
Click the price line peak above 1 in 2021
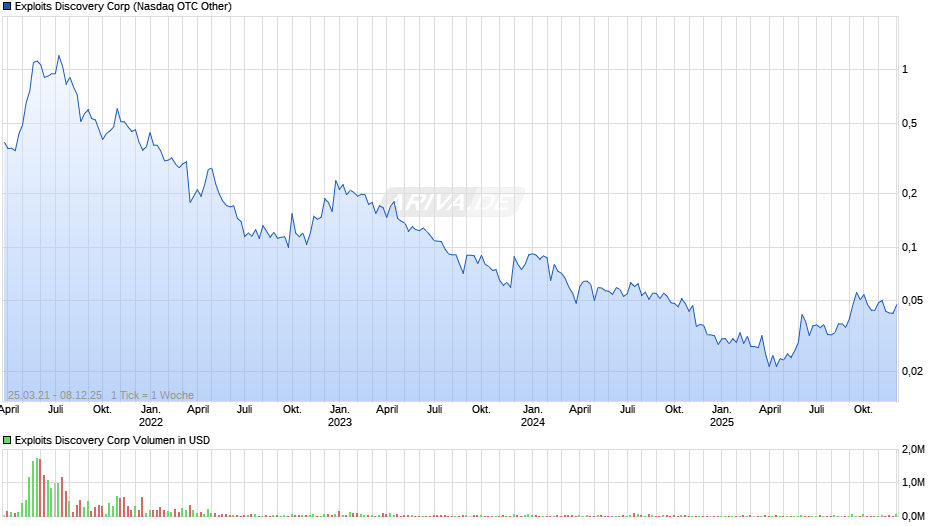click(x=59, y=56)
